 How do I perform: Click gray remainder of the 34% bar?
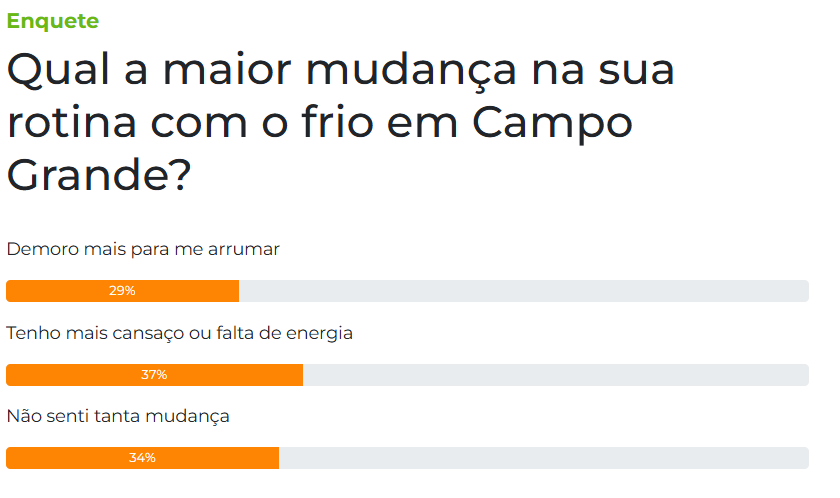[544, 458]
